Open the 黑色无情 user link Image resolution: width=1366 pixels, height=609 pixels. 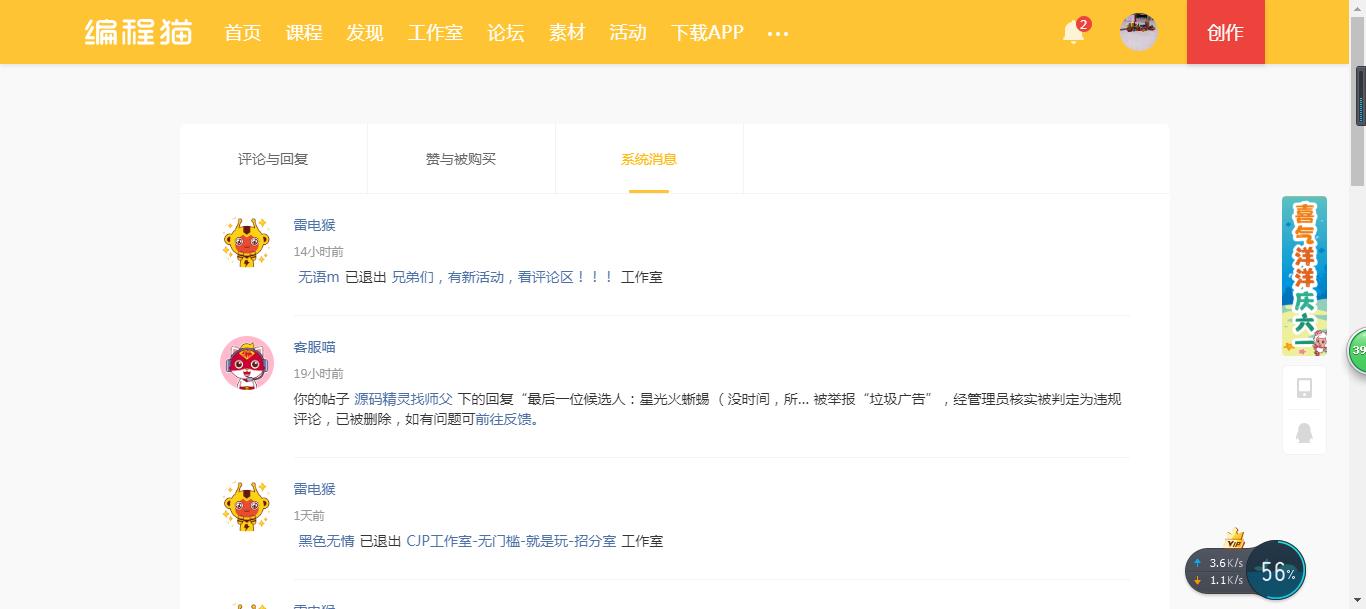pos(326,541)
